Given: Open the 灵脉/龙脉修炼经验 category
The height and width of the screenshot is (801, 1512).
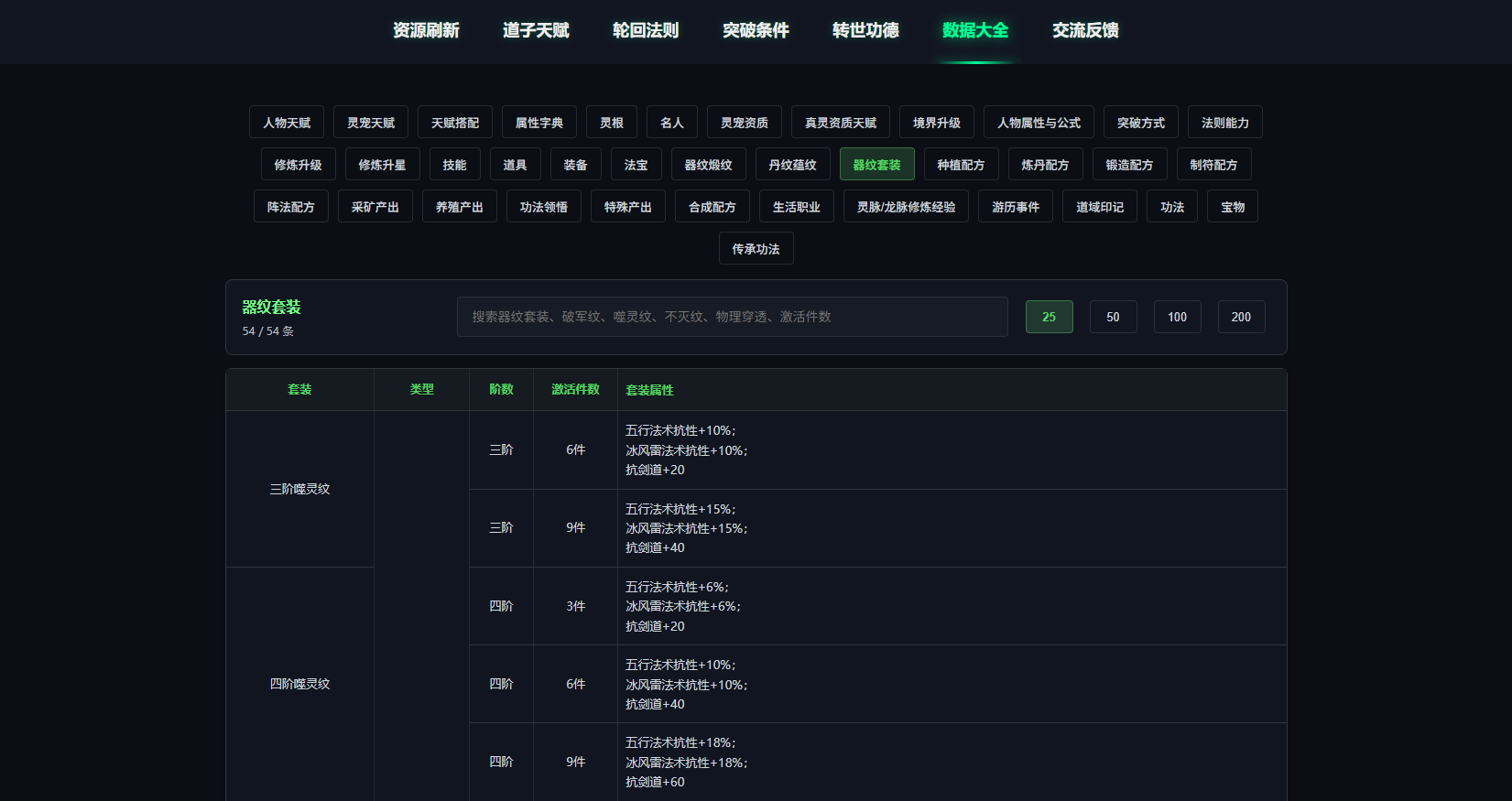Looking at the screenshot, I should click(x=906, y=207).
